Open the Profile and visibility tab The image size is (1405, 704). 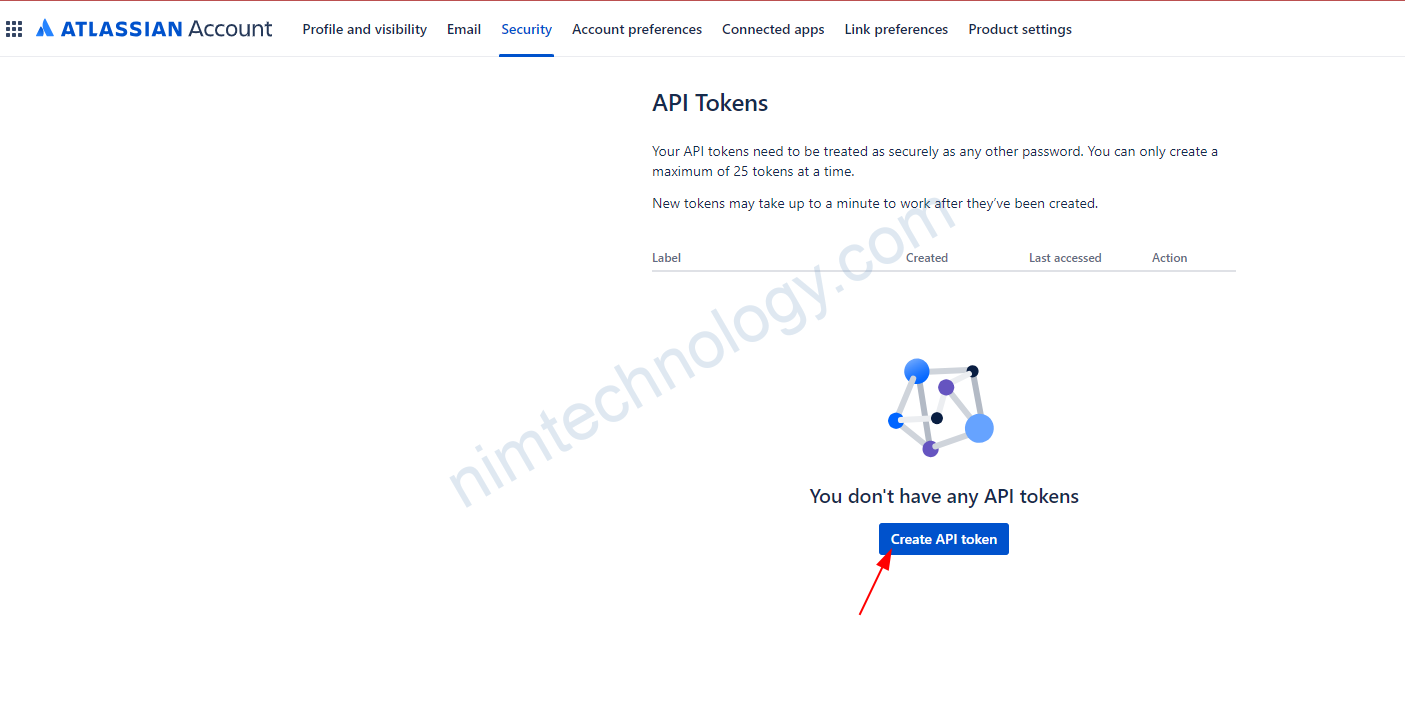click(364, 29)
